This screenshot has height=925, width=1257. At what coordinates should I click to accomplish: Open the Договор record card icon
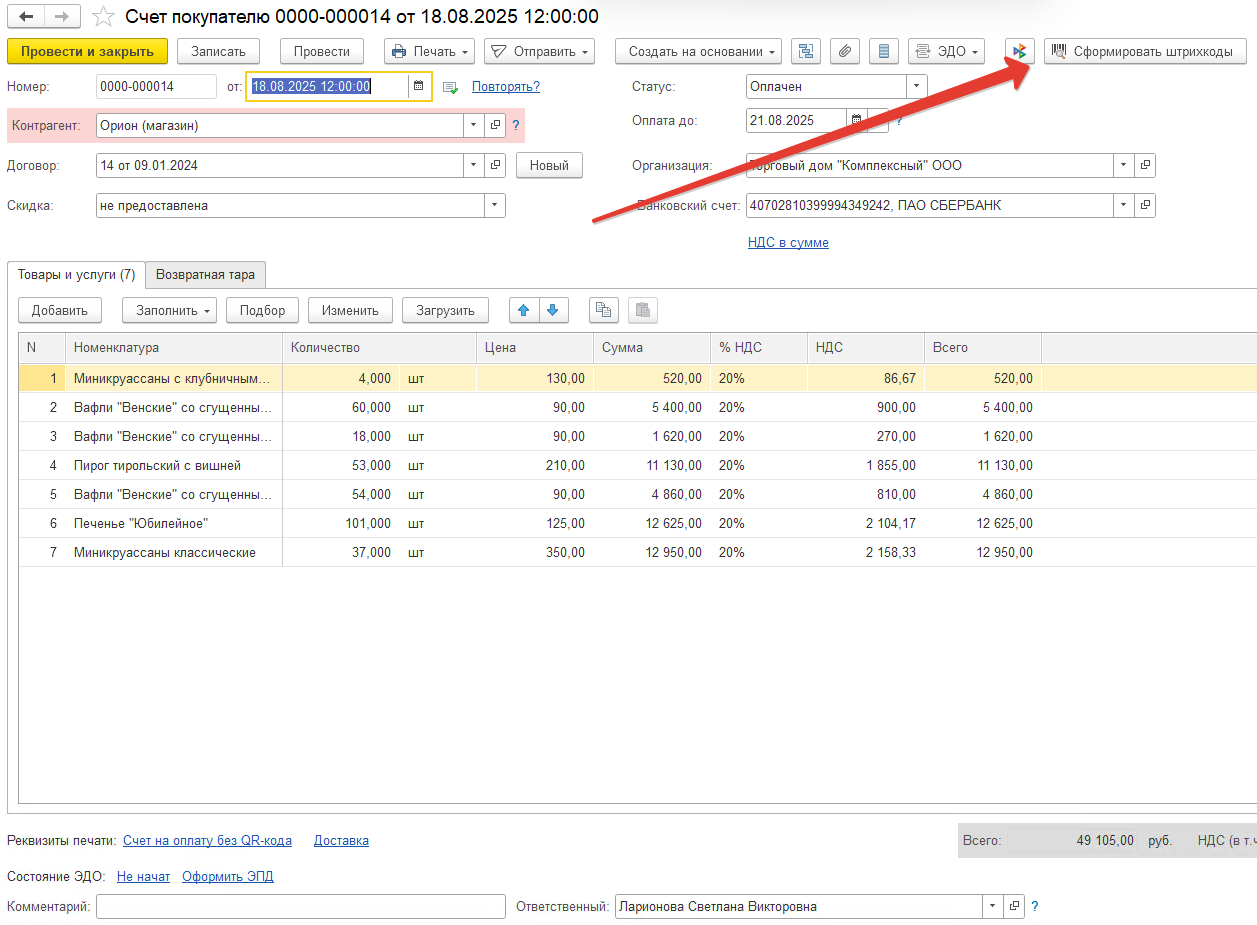point(495,166)
